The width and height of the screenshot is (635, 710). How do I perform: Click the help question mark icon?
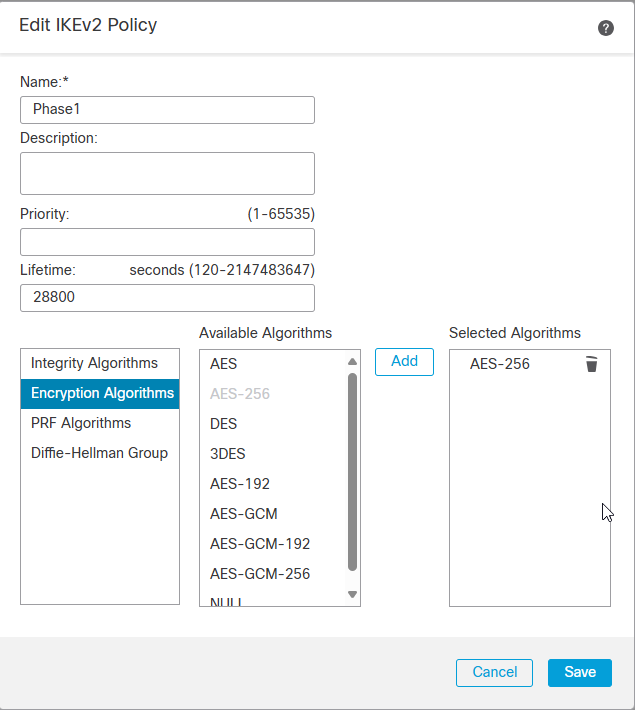(605, 28)
